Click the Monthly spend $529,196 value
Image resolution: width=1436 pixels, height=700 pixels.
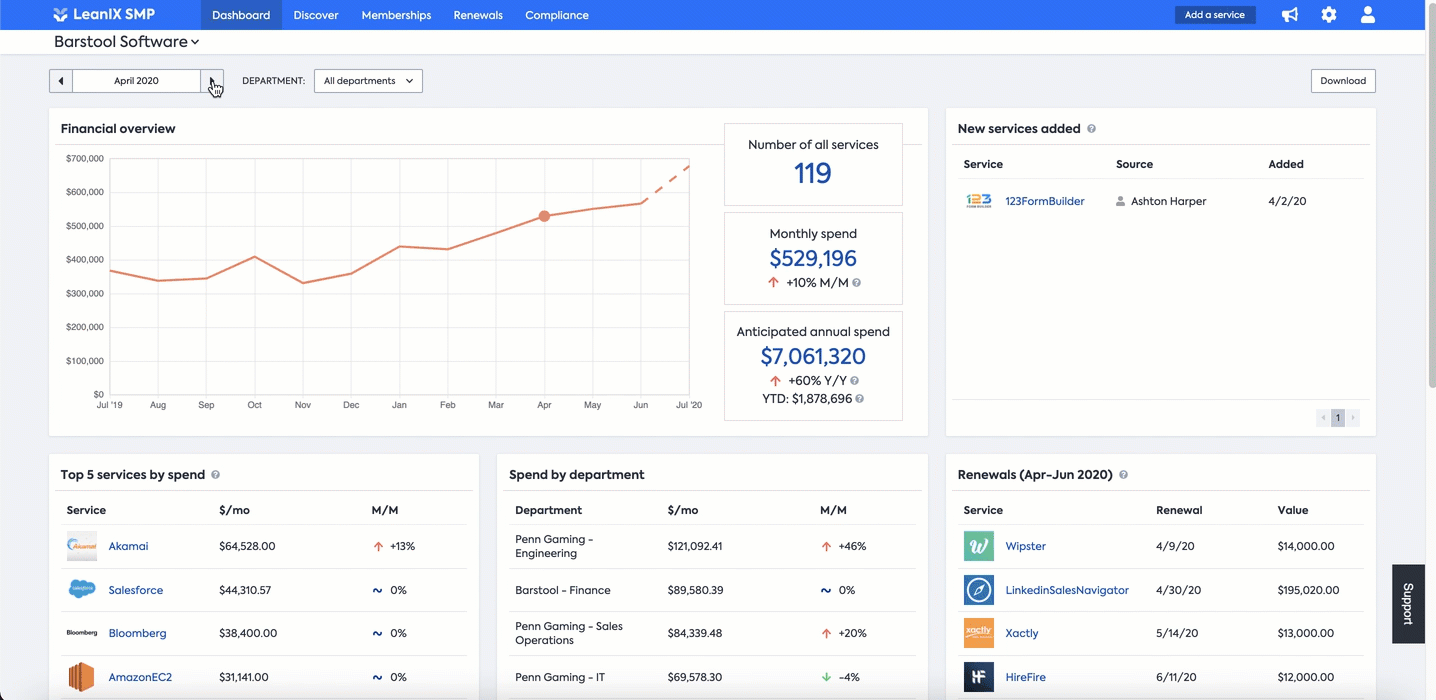point(813,258)
